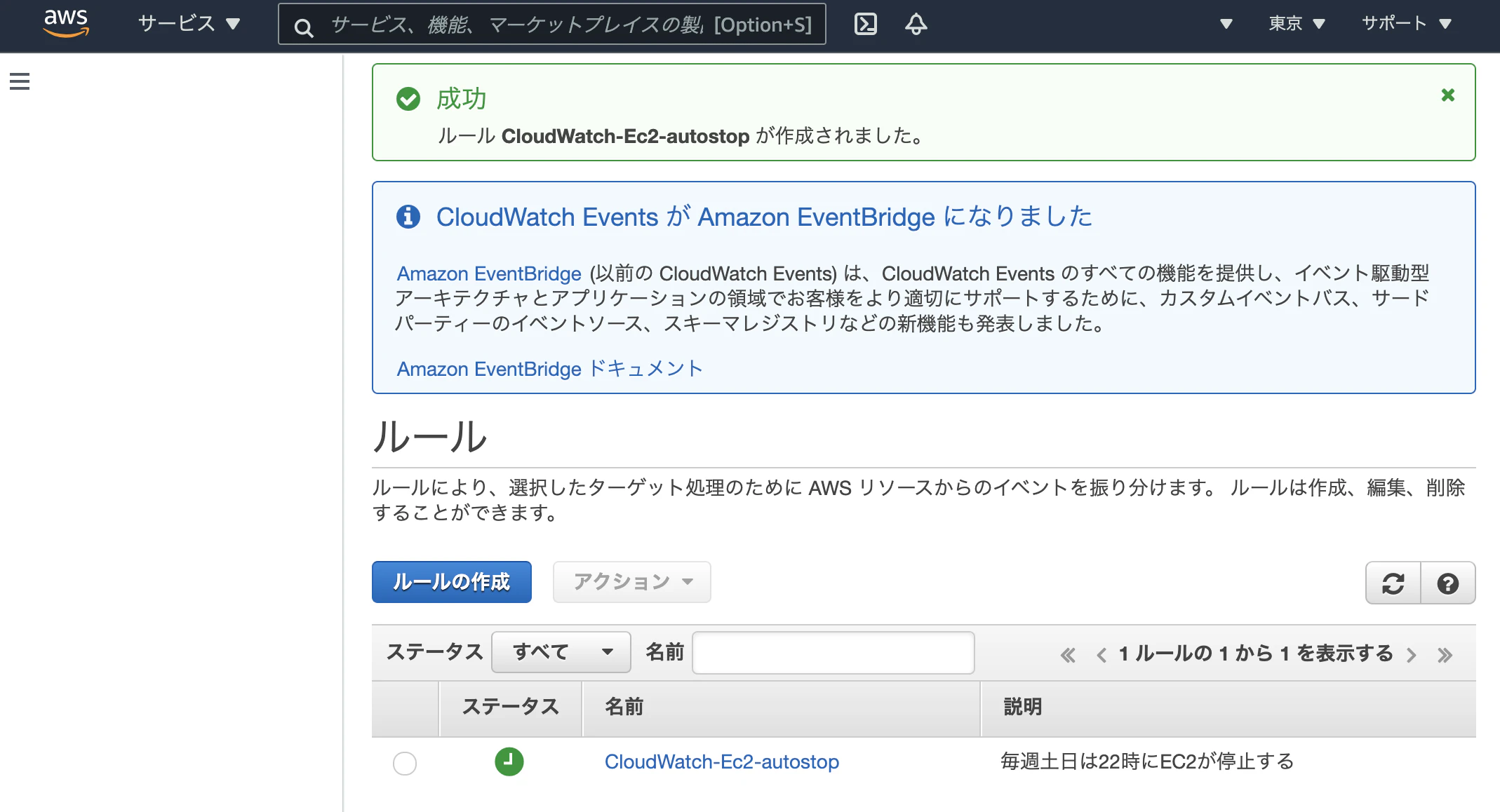
Task: Focus the AWS services search field
Action: point(552,25)
